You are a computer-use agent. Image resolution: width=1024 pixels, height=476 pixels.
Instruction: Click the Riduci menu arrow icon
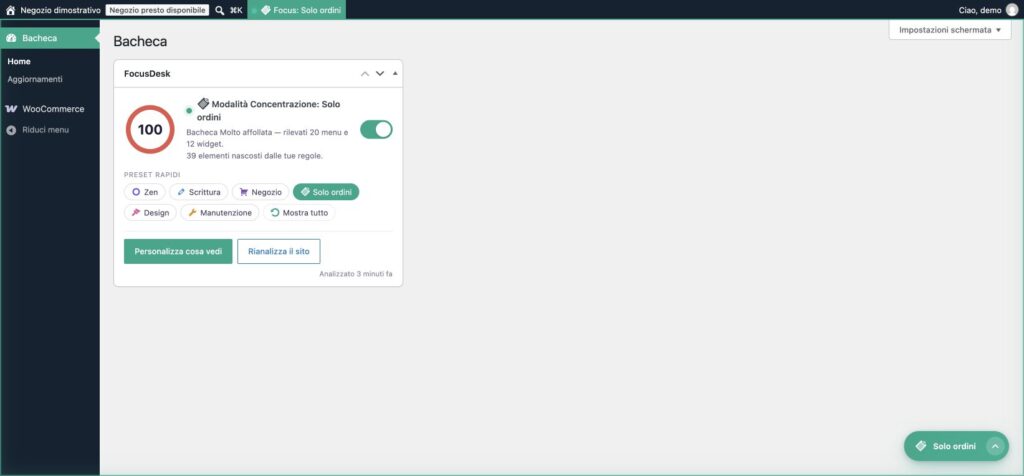pos(11,130)
